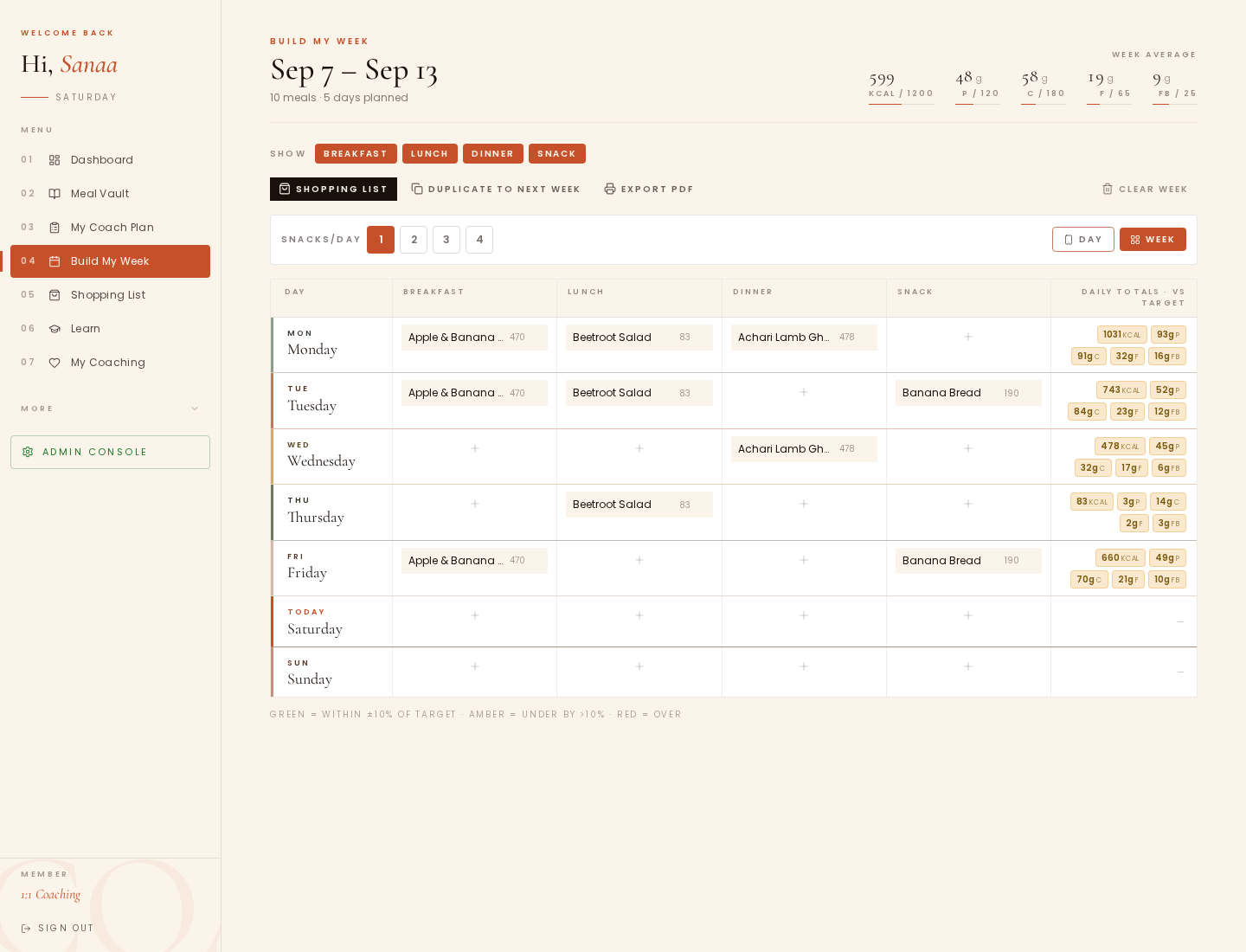Add Saturday dinner with plus icon
Screen dimensions: 1246x952
click(x=804, y=615)
